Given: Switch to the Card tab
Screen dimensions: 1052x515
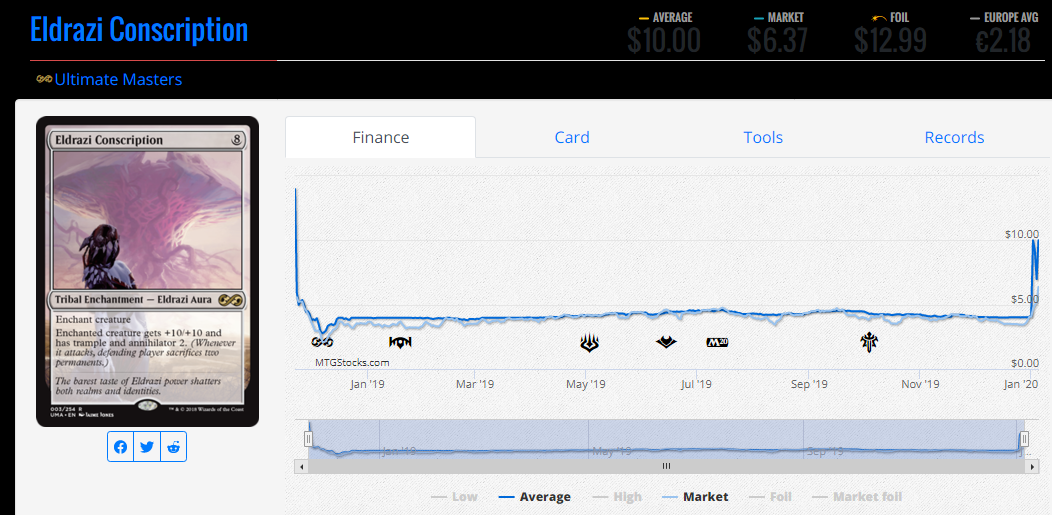Looking at the screenshot, I should pos(572,137).
